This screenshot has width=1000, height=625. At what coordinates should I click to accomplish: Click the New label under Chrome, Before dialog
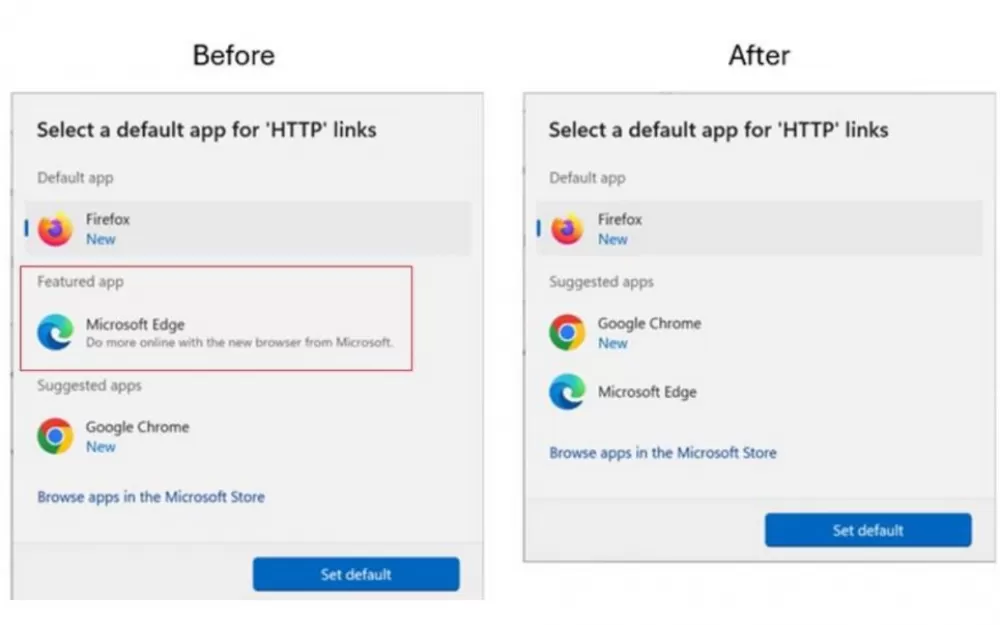coord(101,446)
